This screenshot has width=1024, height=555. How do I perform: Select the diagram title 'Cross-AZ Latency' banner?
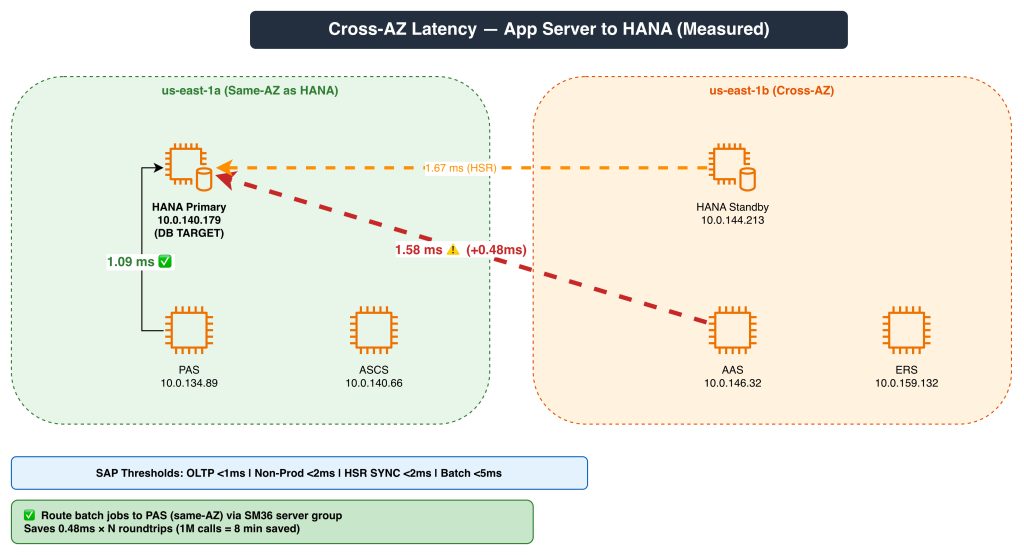549,29
